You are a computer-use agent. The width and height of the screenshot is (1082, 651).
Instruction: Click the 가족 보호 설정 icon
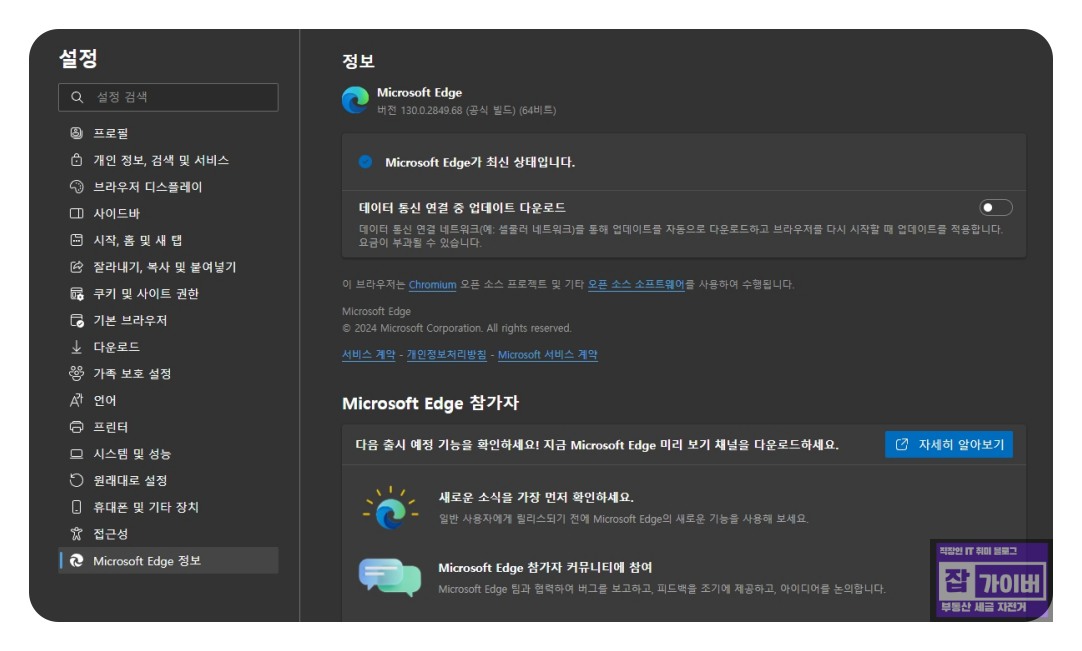click(77, 373)
